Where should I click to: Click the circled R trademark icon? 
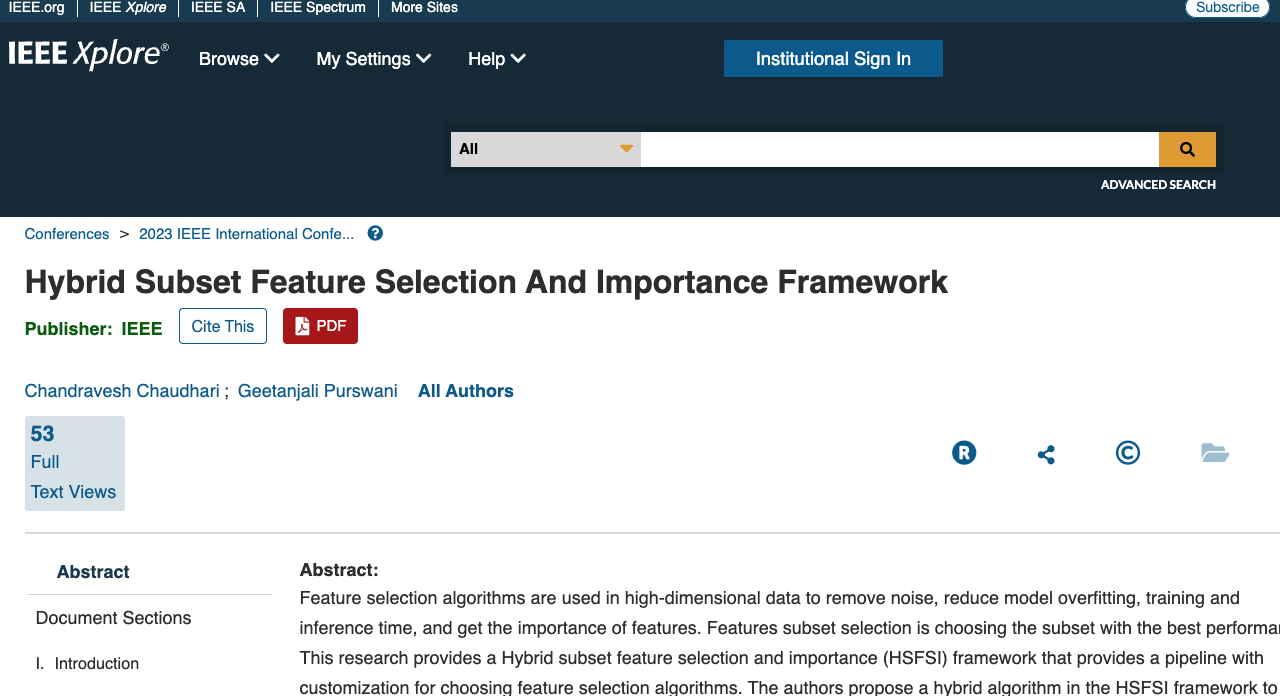pos(963,452)
